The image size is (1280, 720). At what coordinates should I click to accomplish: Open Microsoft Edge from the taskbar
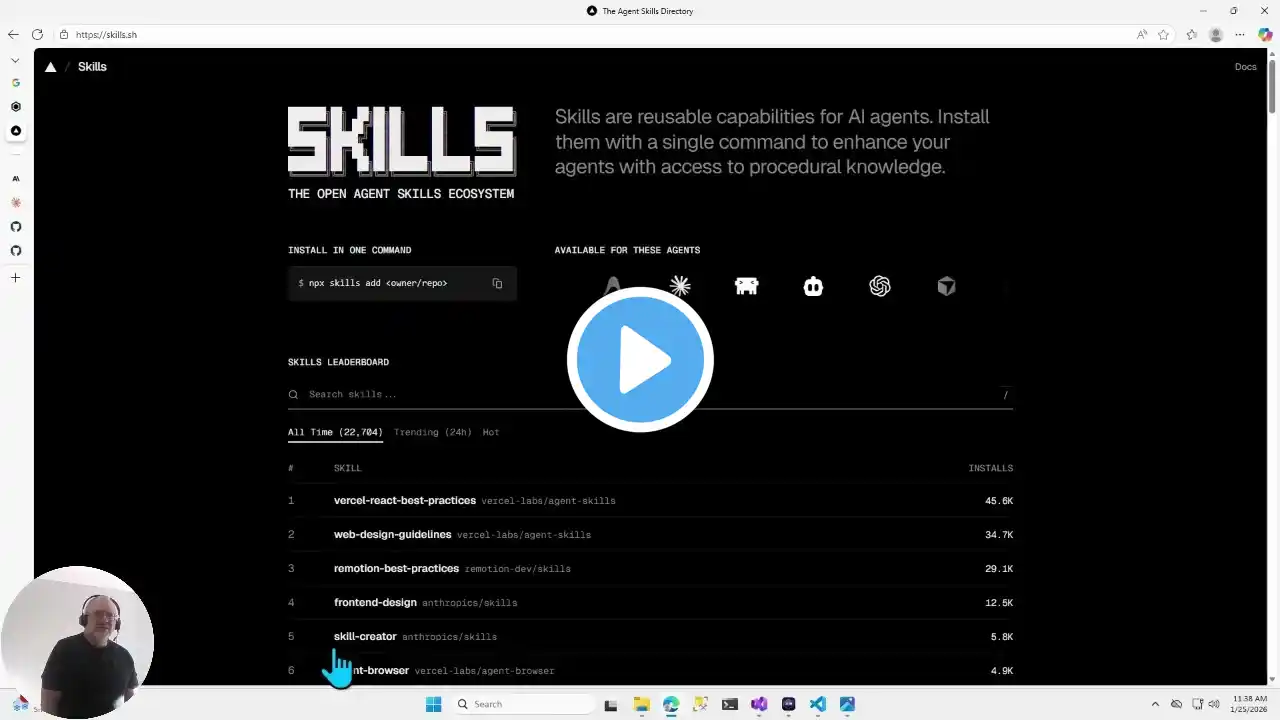[x=671, y=704]
